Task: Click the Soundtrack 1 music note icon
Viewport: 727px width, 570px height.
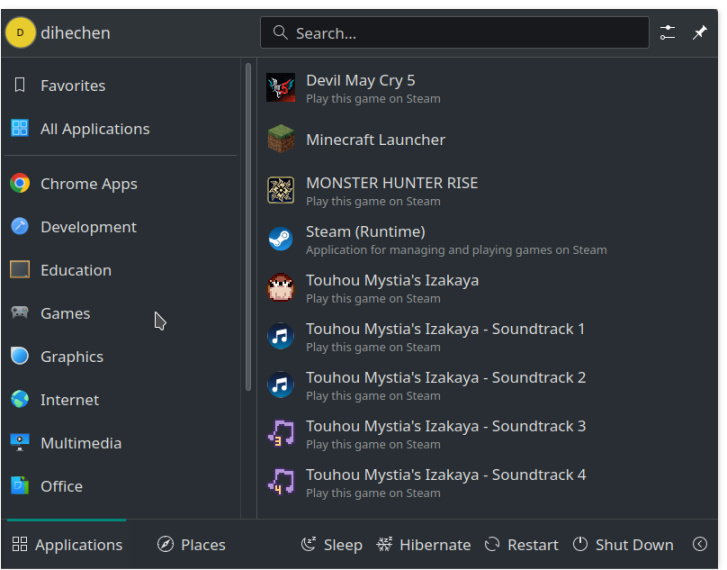Action: point(281,336)
